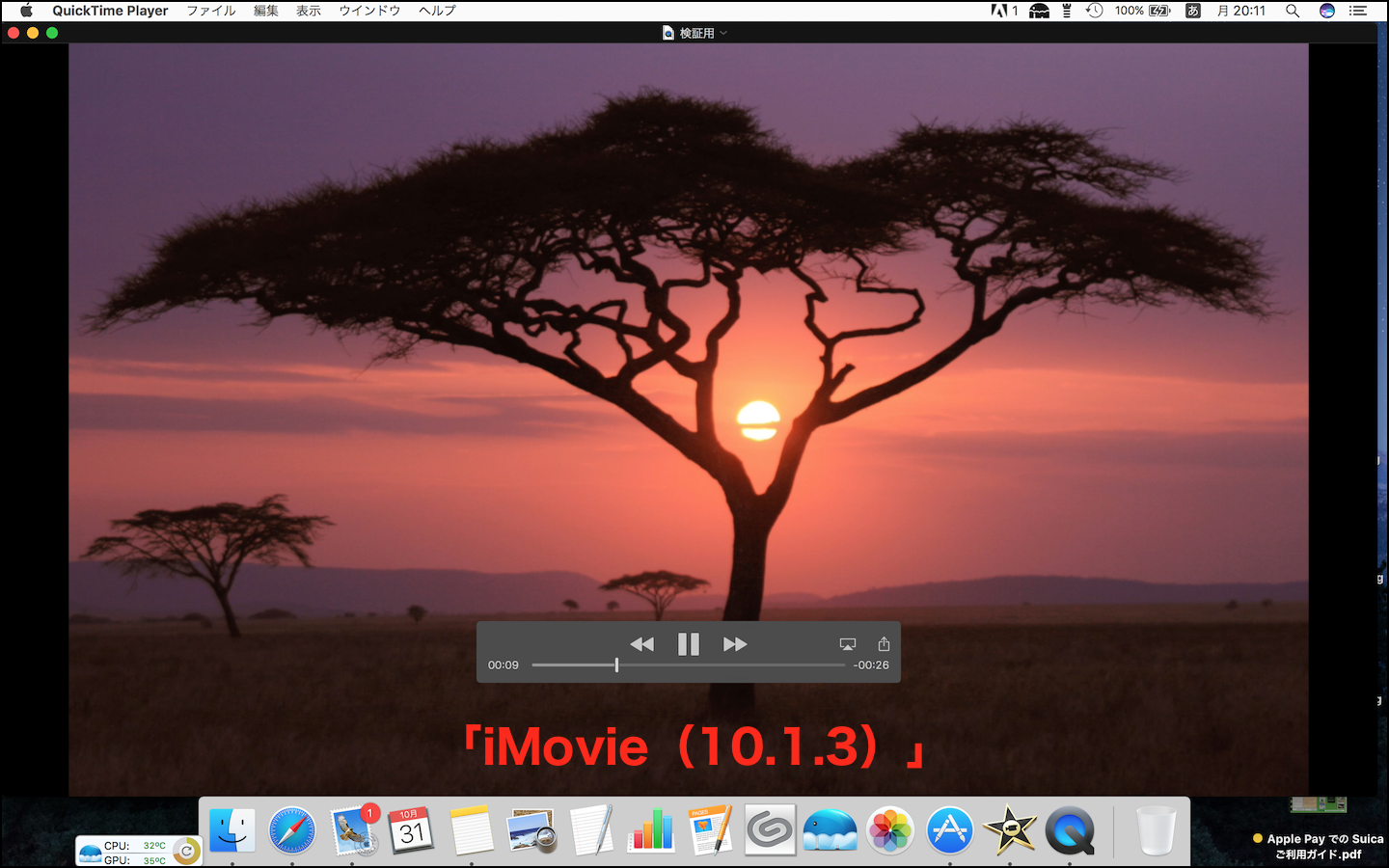Screen dimensions: 1389x868
Task: Open the 編集 menu
Action: [266, 11]
